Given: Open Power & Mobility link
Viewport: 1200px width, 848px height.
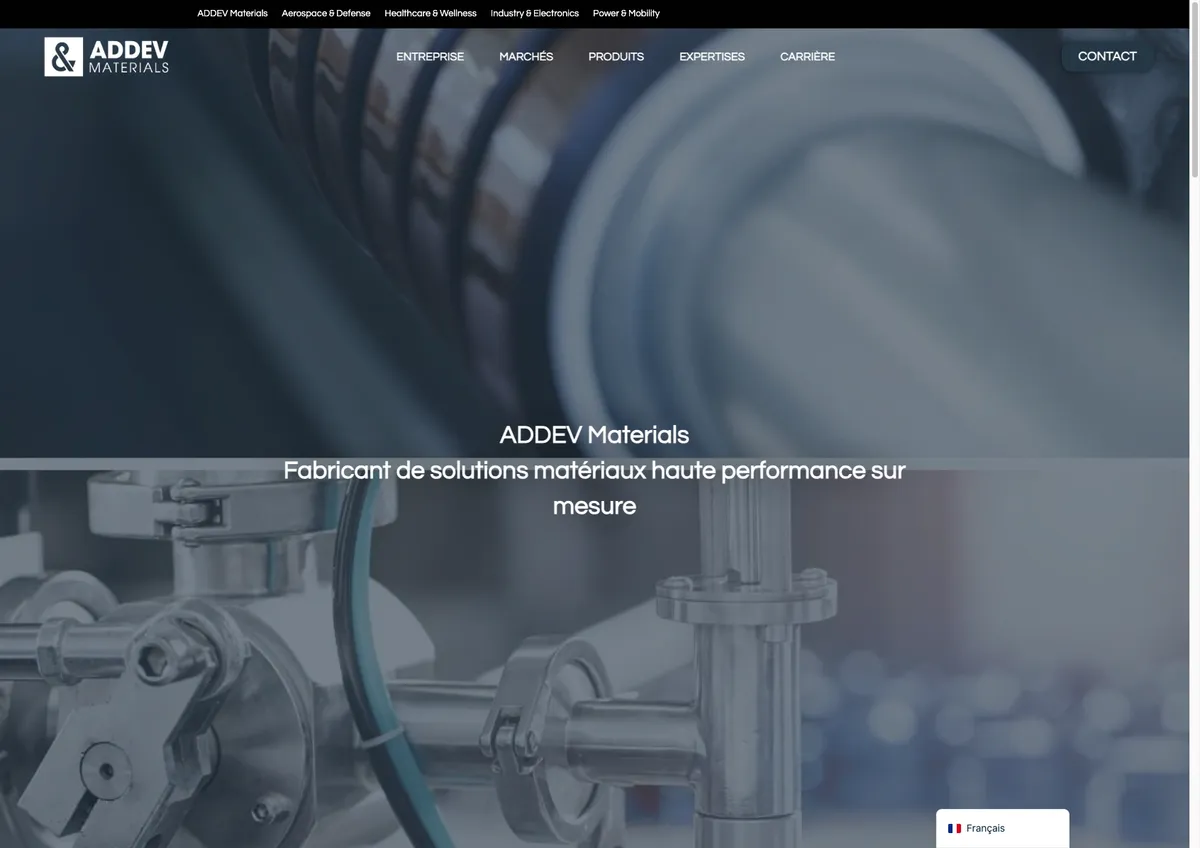Looking at the screenshot, I should pyautogui.click(x=626, y=13).
